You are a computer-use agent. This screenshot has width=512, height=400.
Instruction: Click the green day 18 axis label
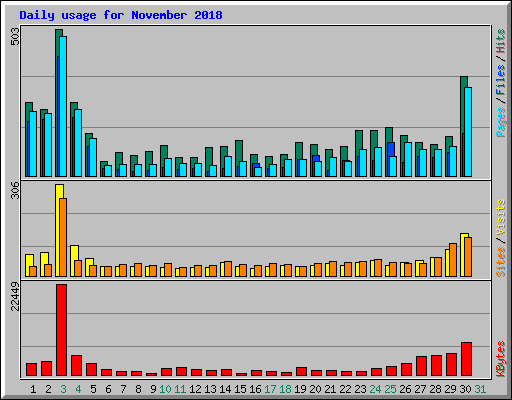click(x=285, y=389)
